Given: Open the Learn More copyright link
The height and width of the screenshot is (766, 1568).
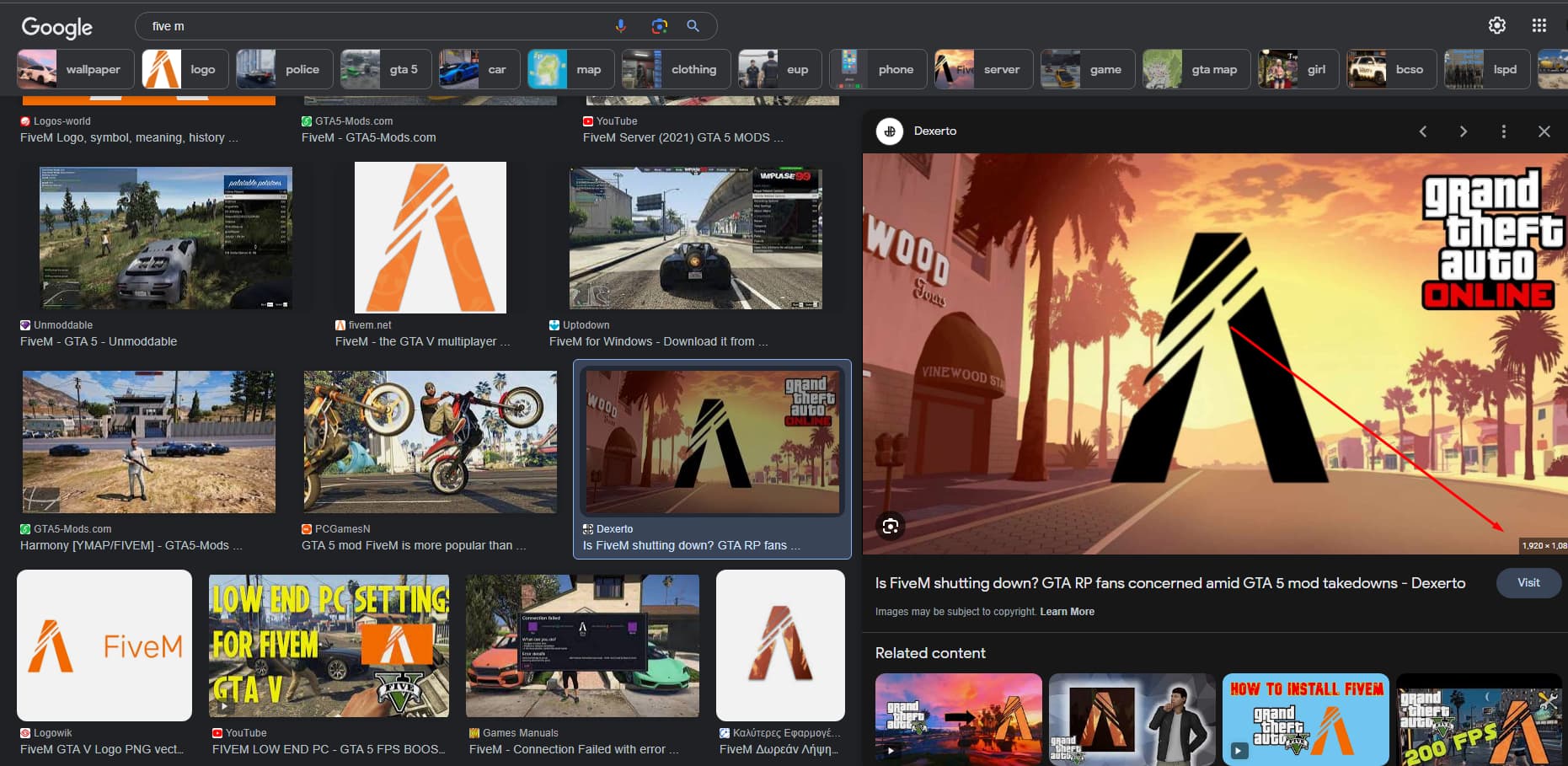Looking at the screenshot, I should click(1067, 612).
